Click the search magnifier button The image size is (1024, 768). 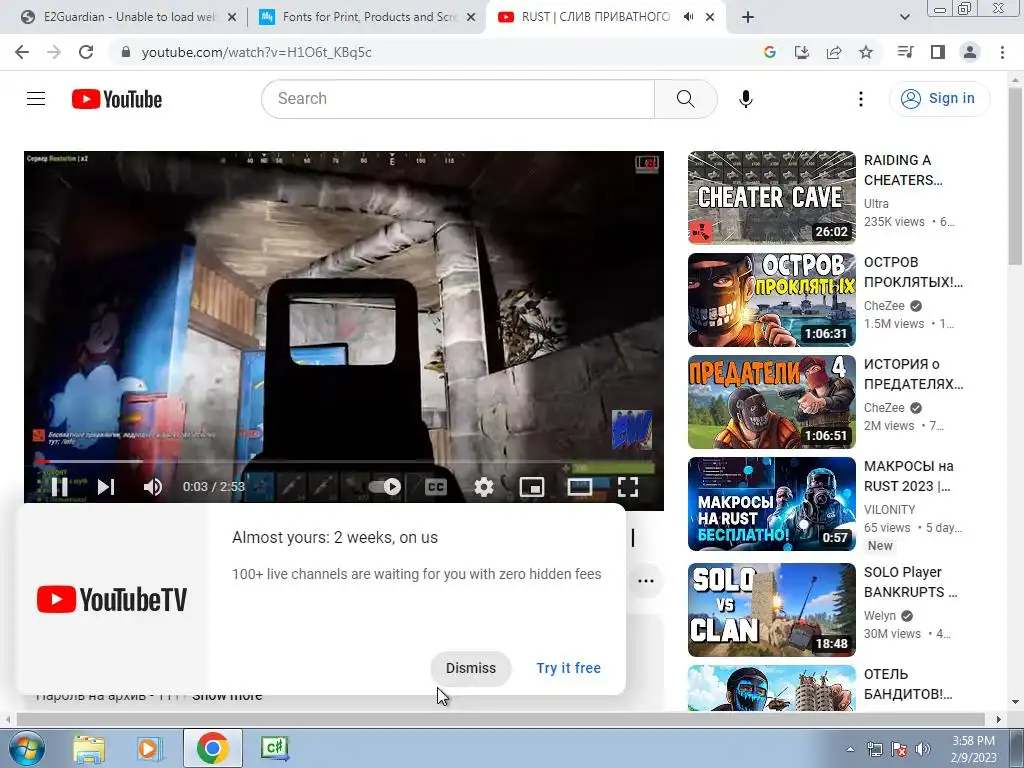coord(686,99)
